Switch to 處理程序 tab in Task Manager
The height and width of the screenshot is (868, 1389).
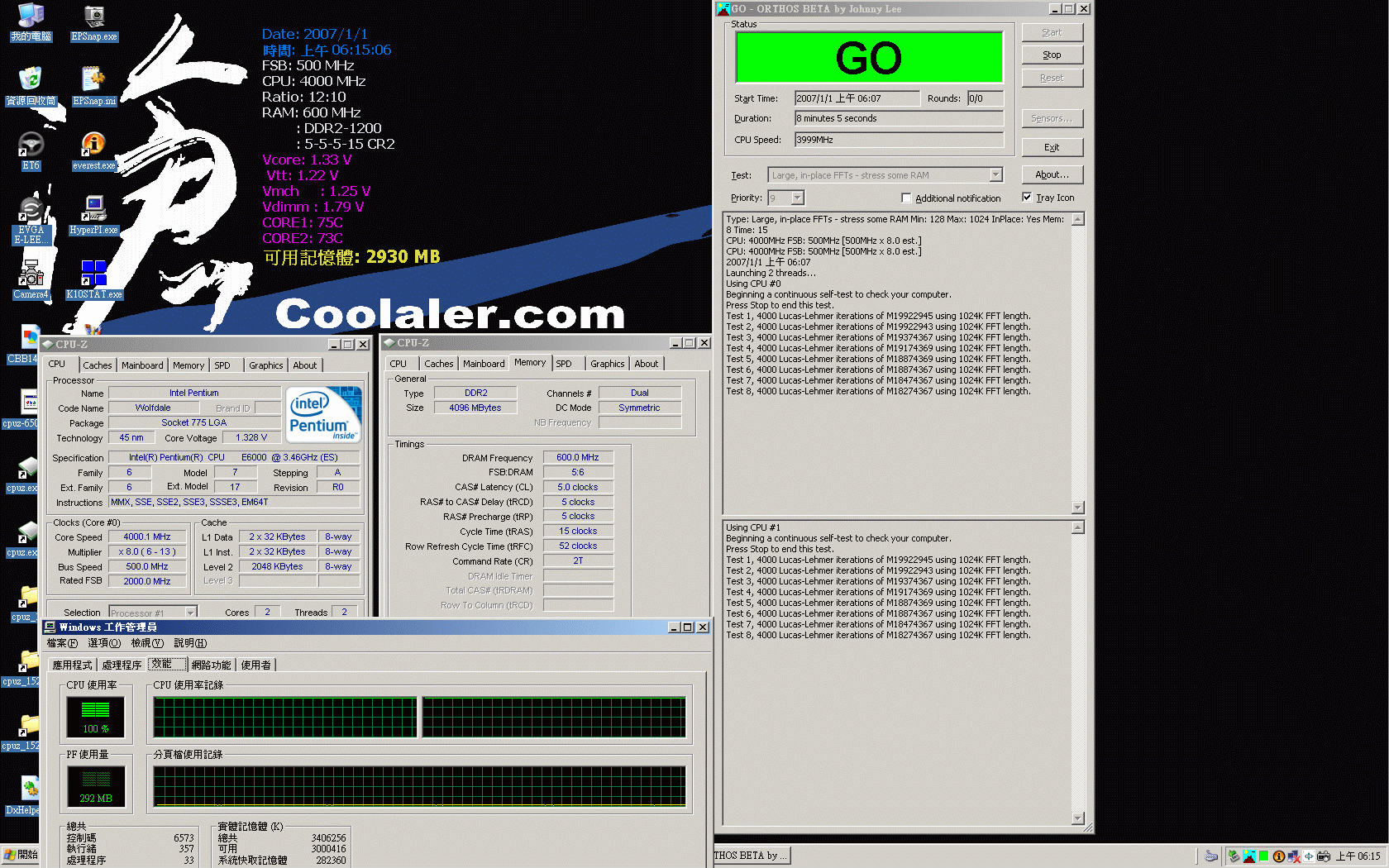pos(122,665)
